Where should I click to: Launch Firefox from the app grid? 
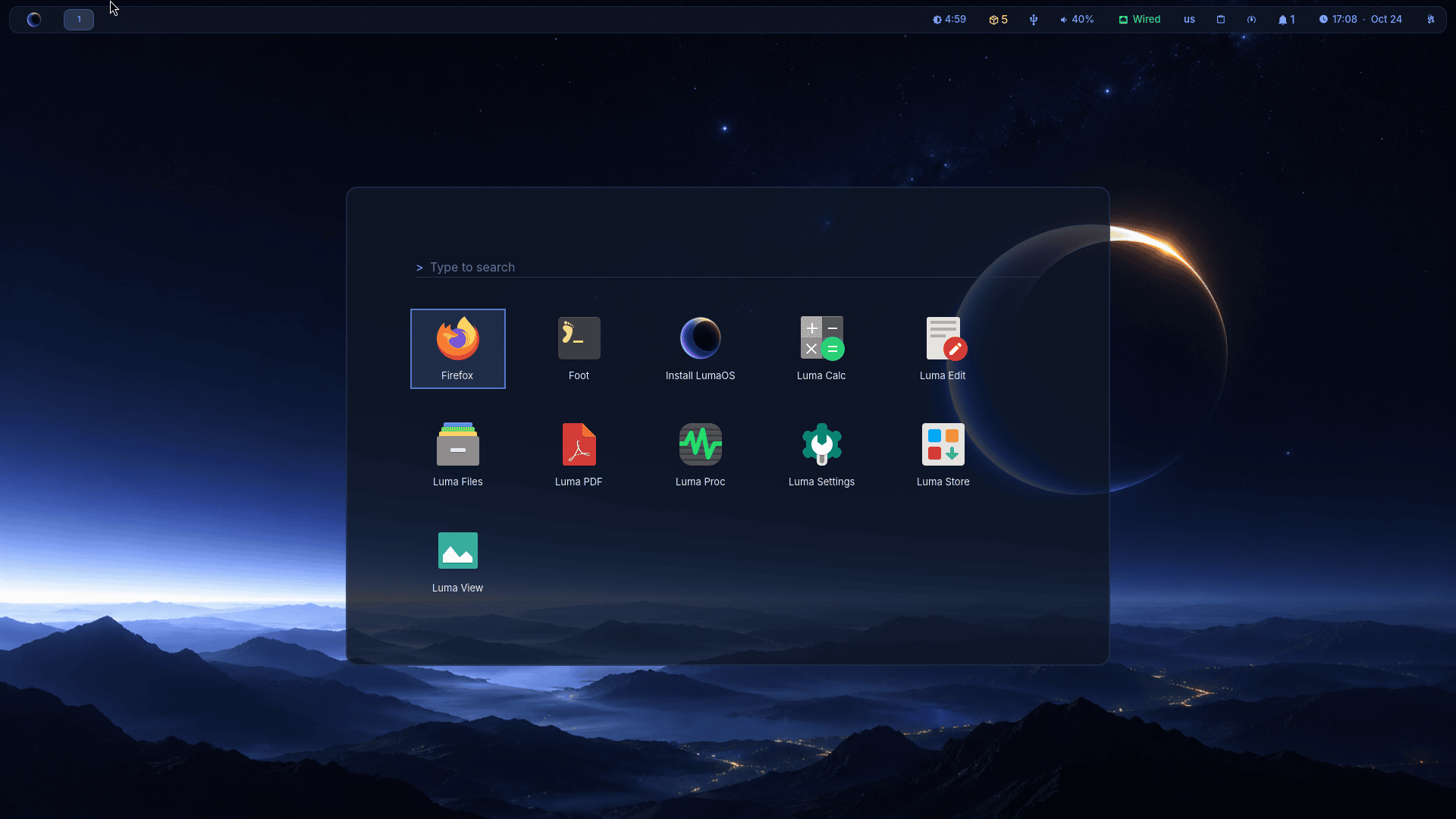tap(457, 349)
